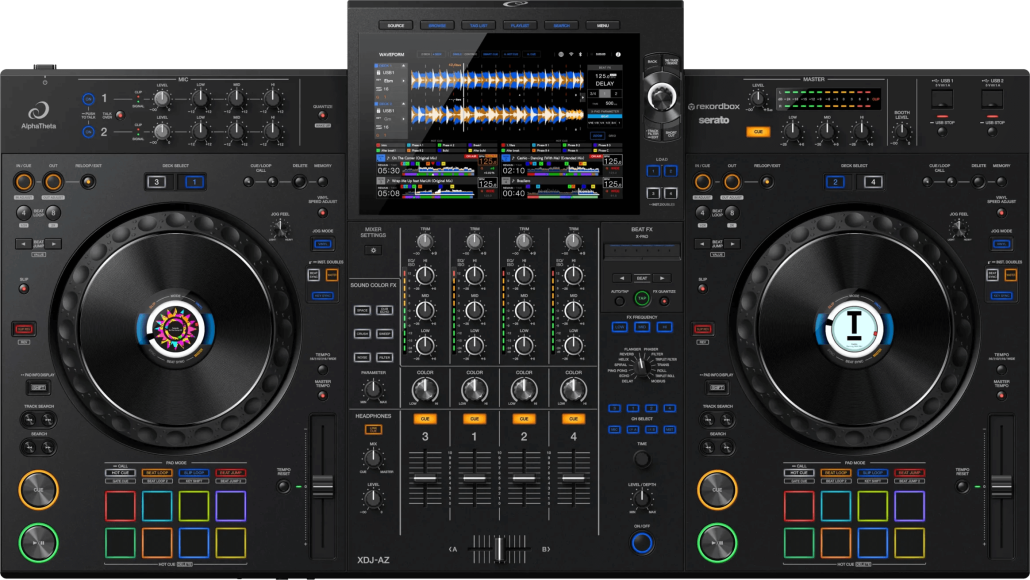Enable FX QUANTIZE in the Beat FX section
Screen dimensions: 1030x580
(664, 299)
